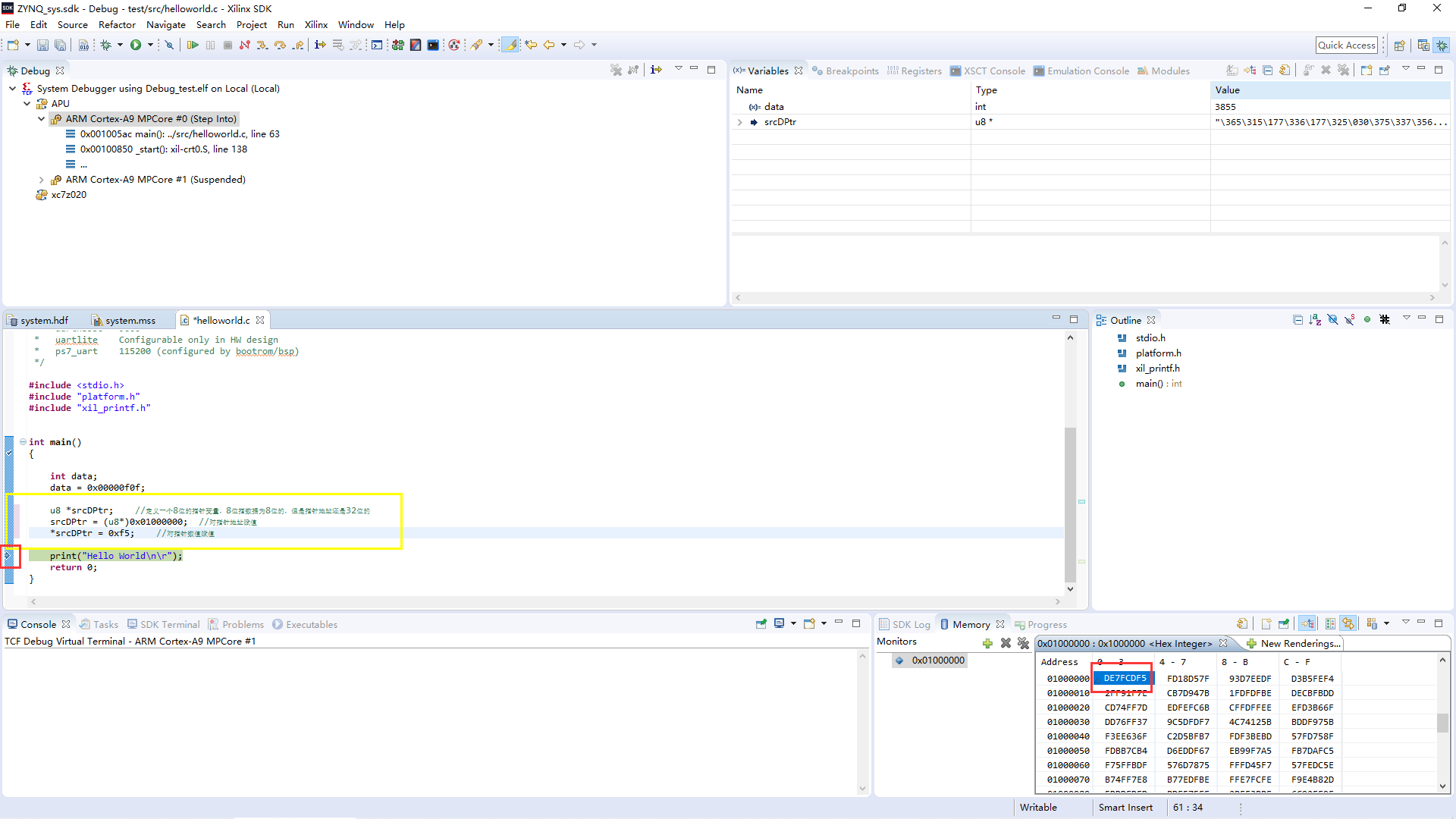Toggle highlight annotations icon in toolbar
Image resolution: width=1456 pixels, height=819 pixels.
tap(509, 45)
